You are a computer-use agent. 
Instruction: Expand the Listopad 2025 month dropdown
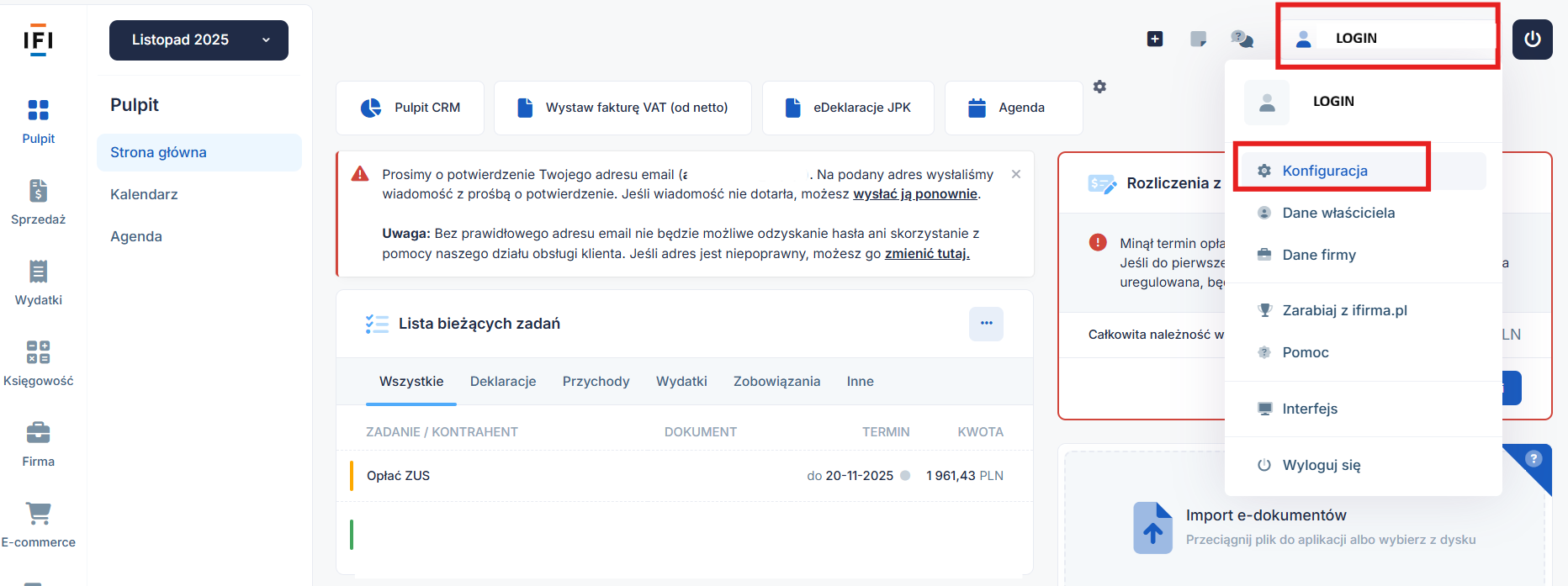pyautogui.click(x=199, y=40)
